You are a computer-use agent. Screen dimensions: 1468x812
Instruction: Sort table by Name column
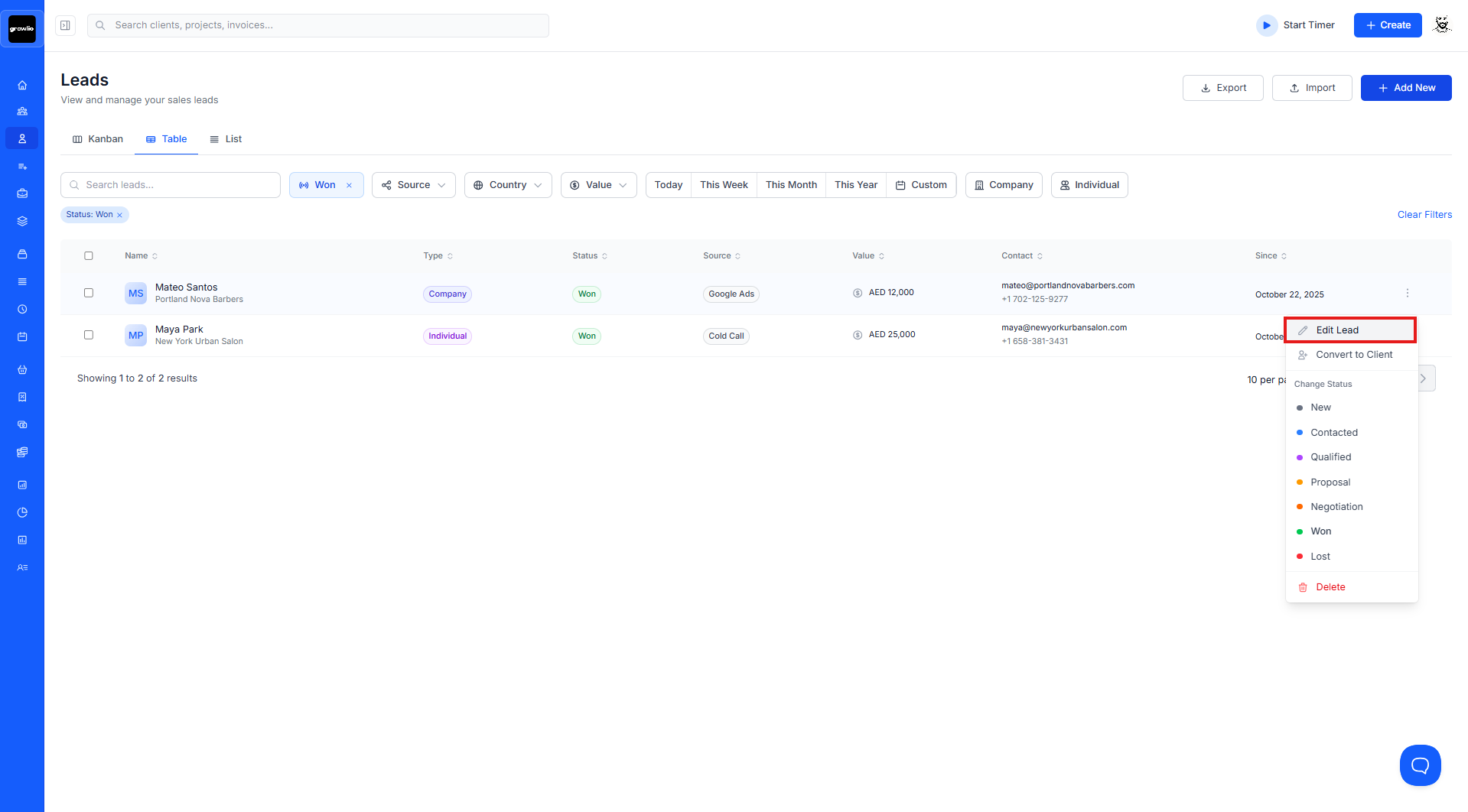(142, 256)
